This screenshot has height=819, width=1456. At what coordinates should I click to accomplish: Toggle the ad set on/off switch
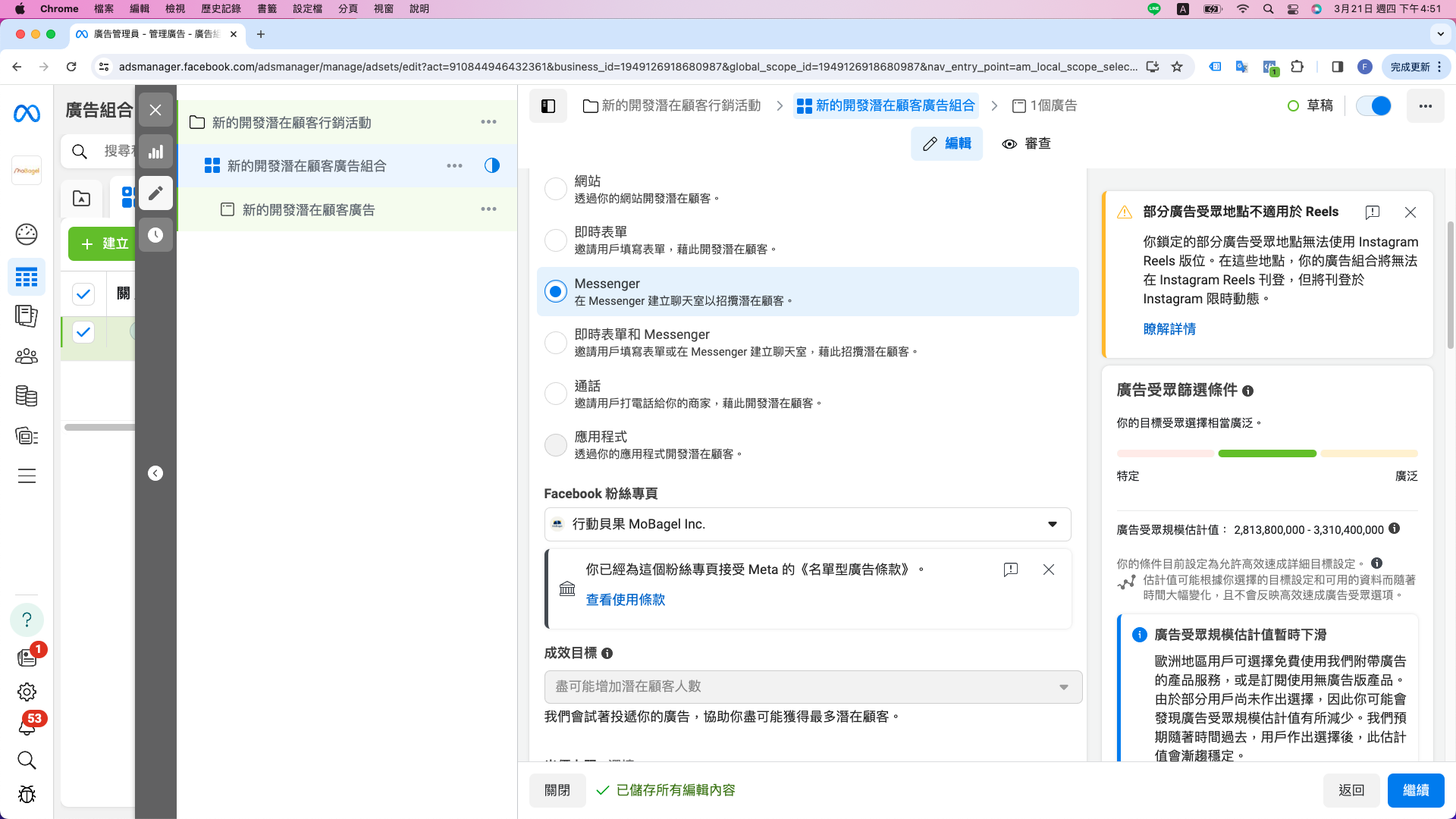1373,106
